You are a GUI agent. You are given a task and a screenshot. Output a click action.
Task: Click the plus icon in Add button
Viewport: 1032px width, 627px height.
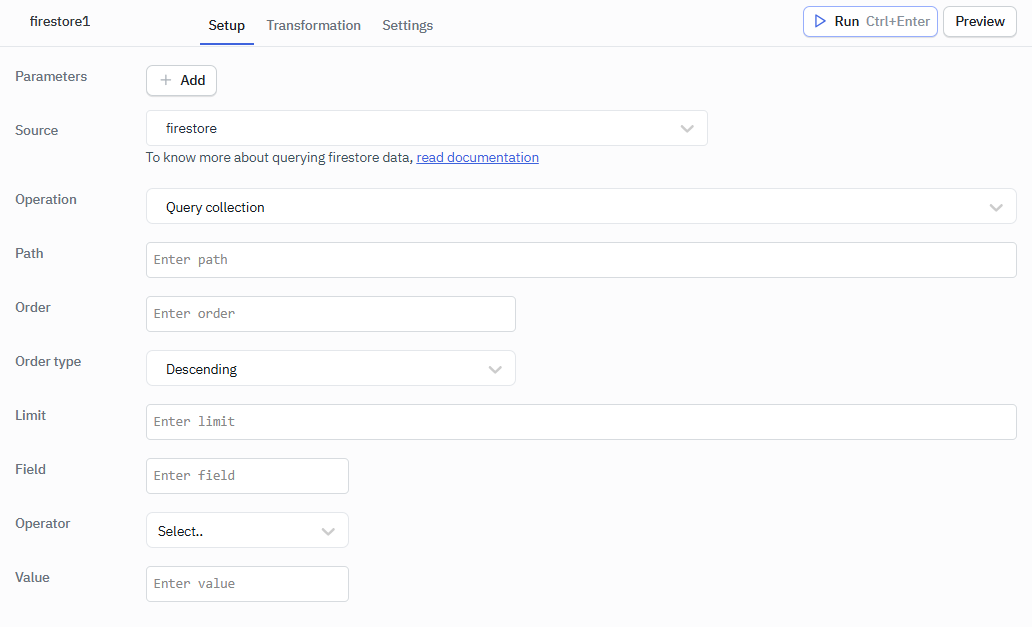coord(166,81)
